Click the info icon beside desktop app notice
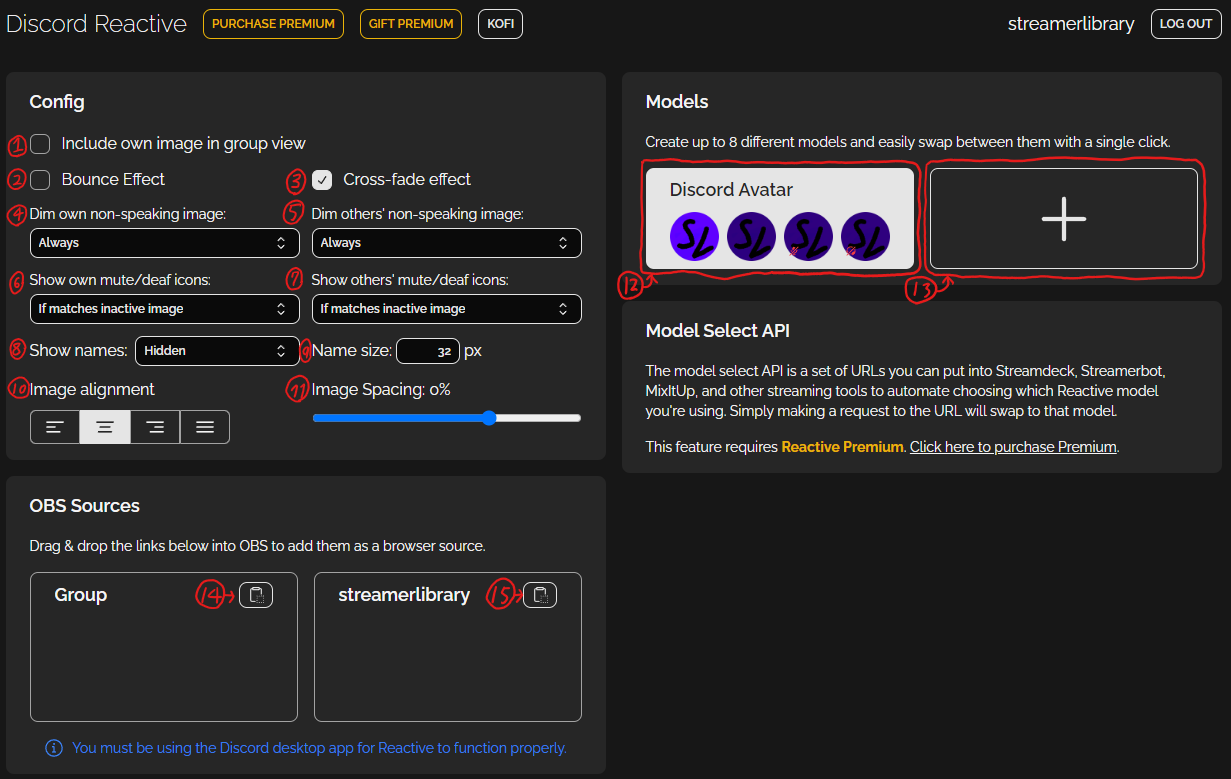 pyautogui.click(x=54, y=748)
